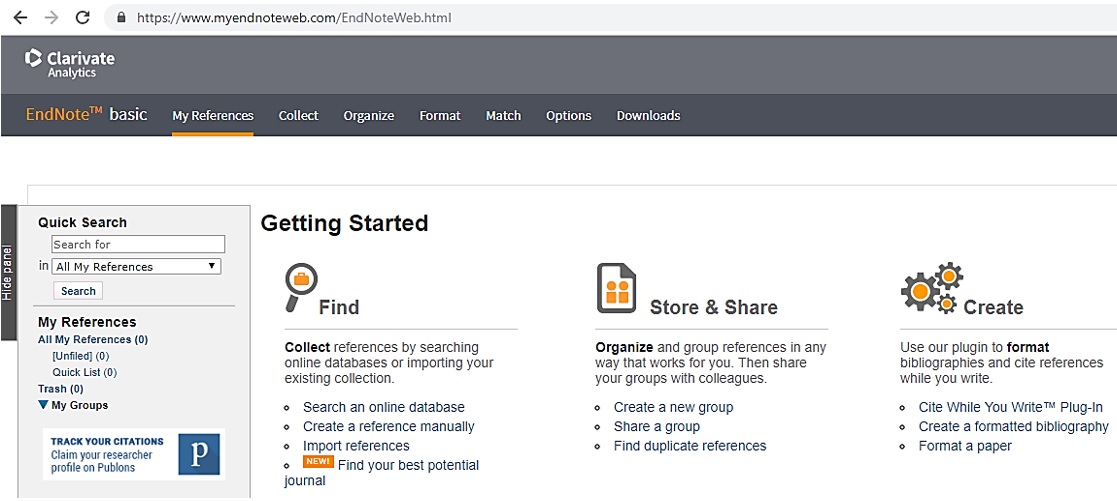Open the All My References dropdown
Viewport: 1117px width, 501px height.
coord(136,267)
